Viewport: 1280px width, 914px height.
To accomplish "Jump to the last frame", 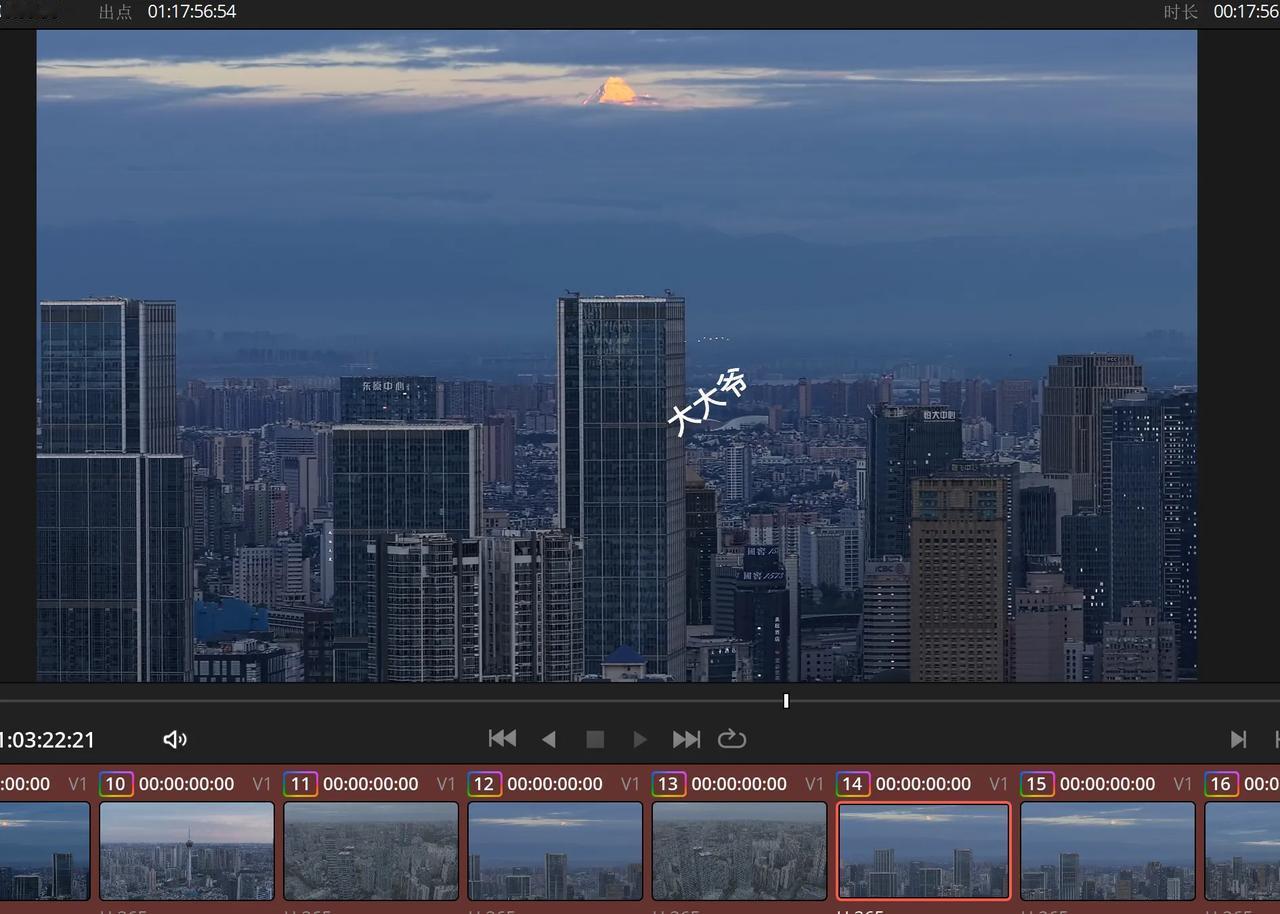I will (x=686, y=739).
